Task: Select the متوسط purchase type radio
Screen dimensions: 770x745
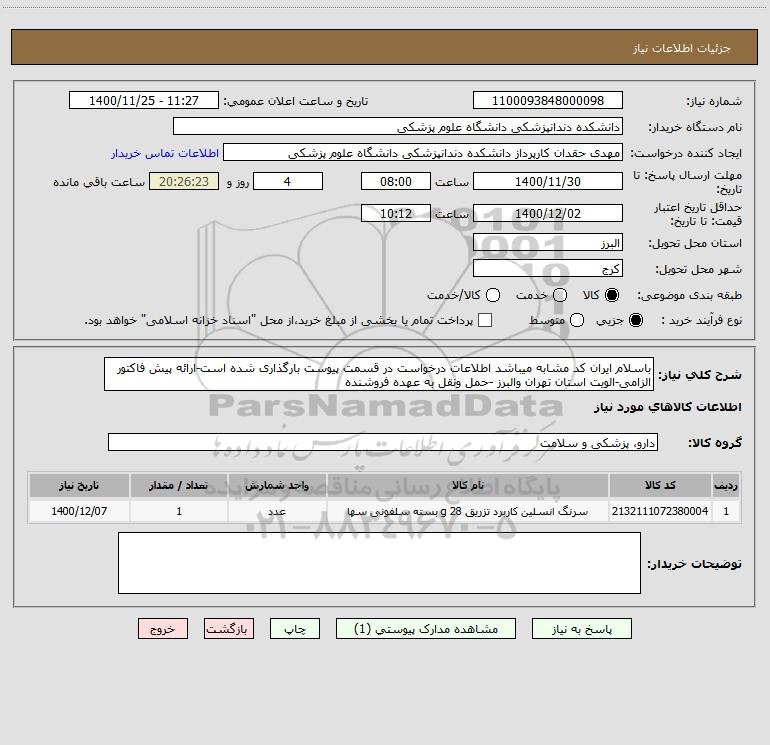Action: tap(577, 320)
